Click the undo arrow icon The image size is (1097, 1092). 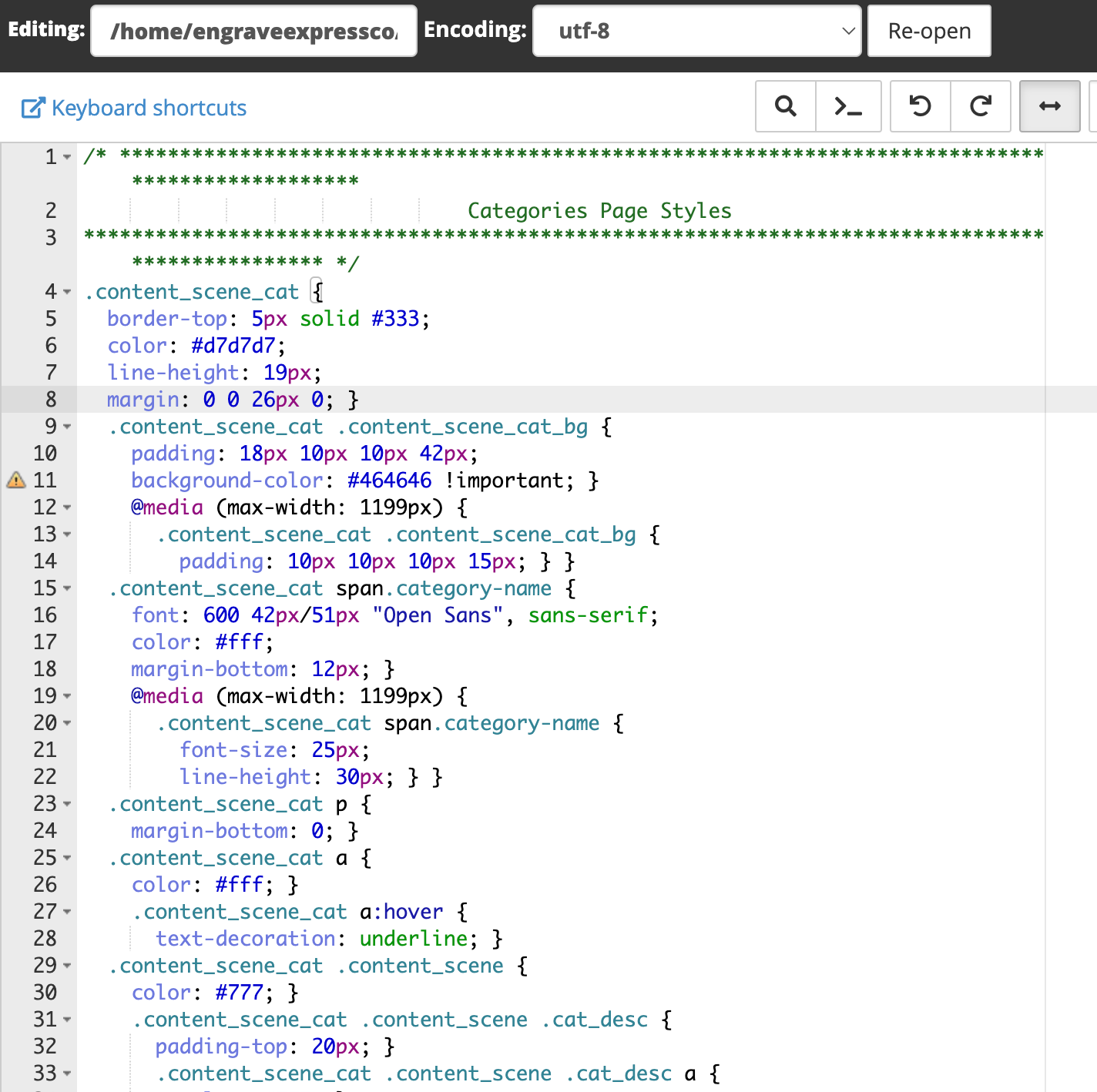[x=920, y=106]
